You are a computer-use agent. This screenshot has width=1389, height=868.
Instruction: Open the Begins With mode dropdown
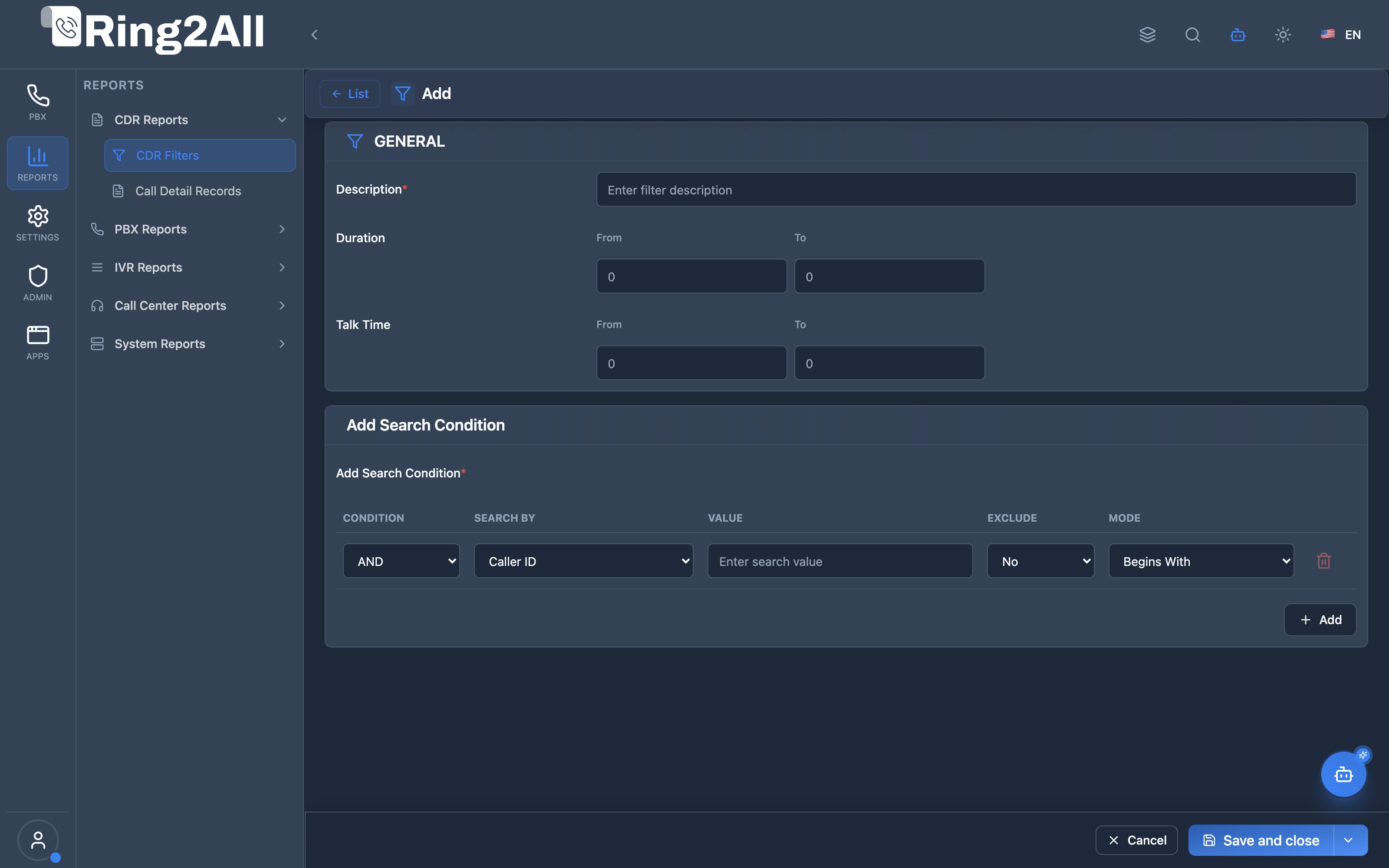point(1201,561)
